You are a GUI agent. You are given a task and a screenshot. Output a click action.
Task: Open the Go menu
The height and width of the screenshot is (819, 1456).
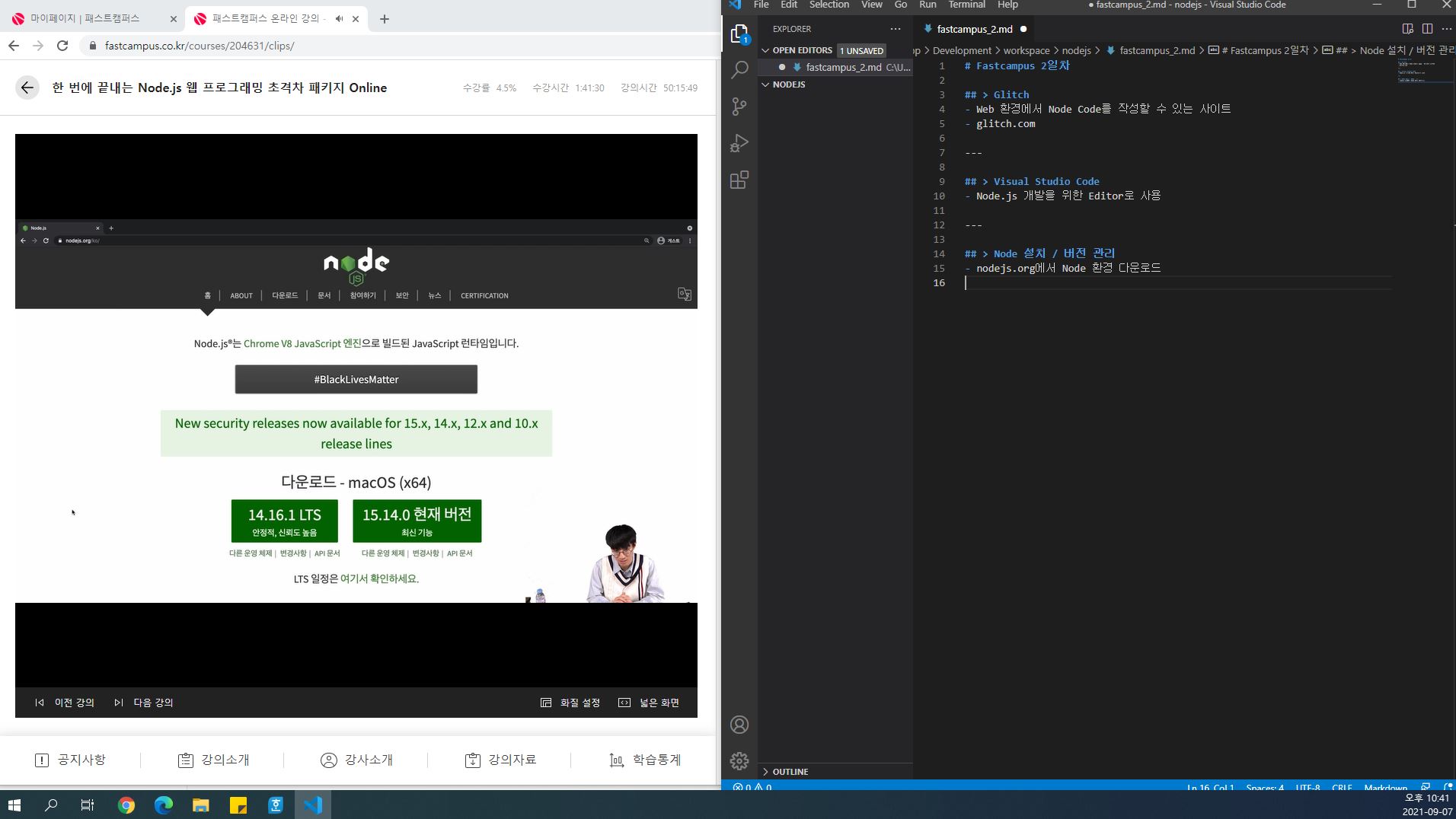pos(901,5)
